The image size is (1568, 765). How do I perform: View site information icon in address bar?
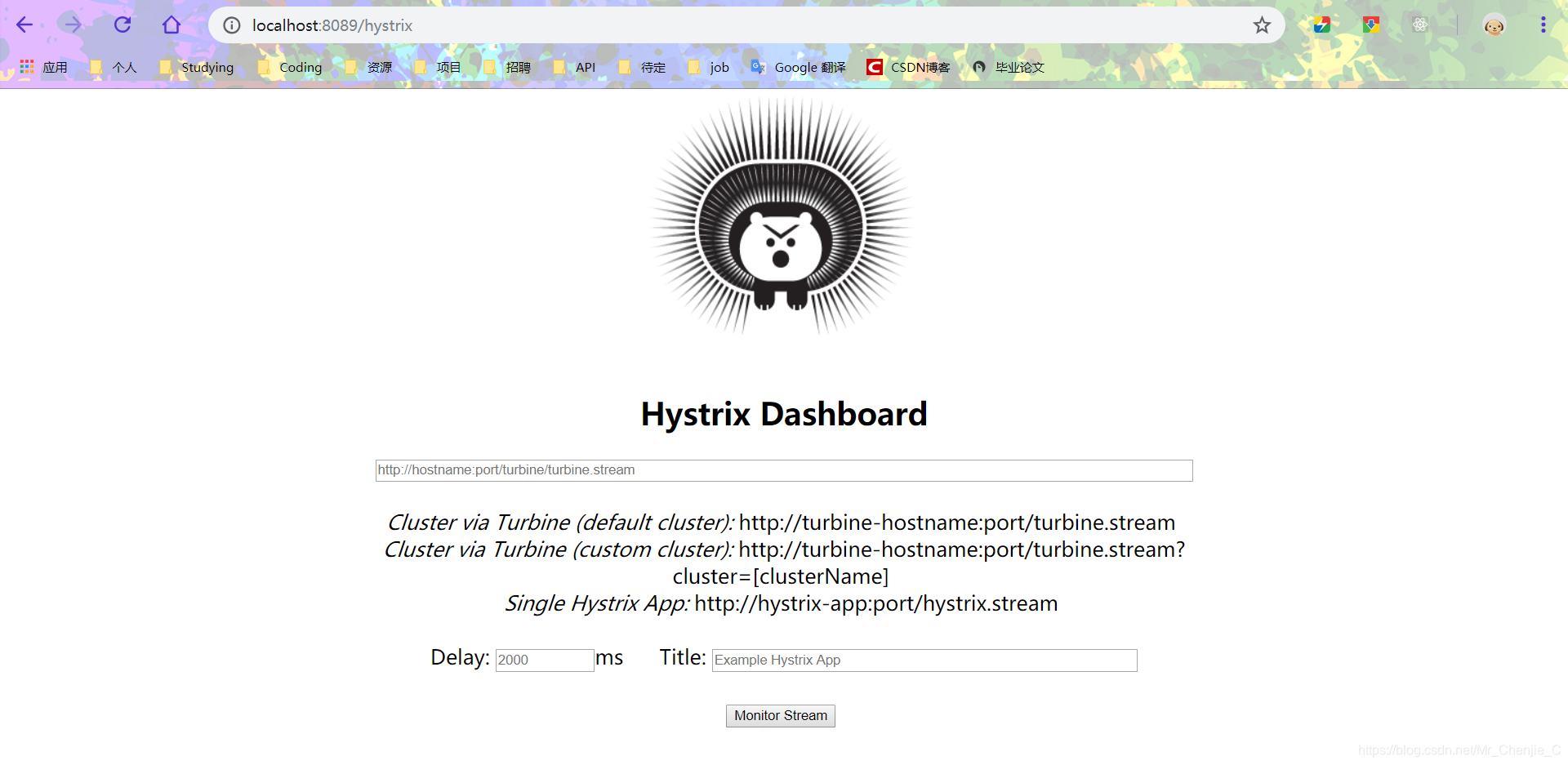[232, 25]
